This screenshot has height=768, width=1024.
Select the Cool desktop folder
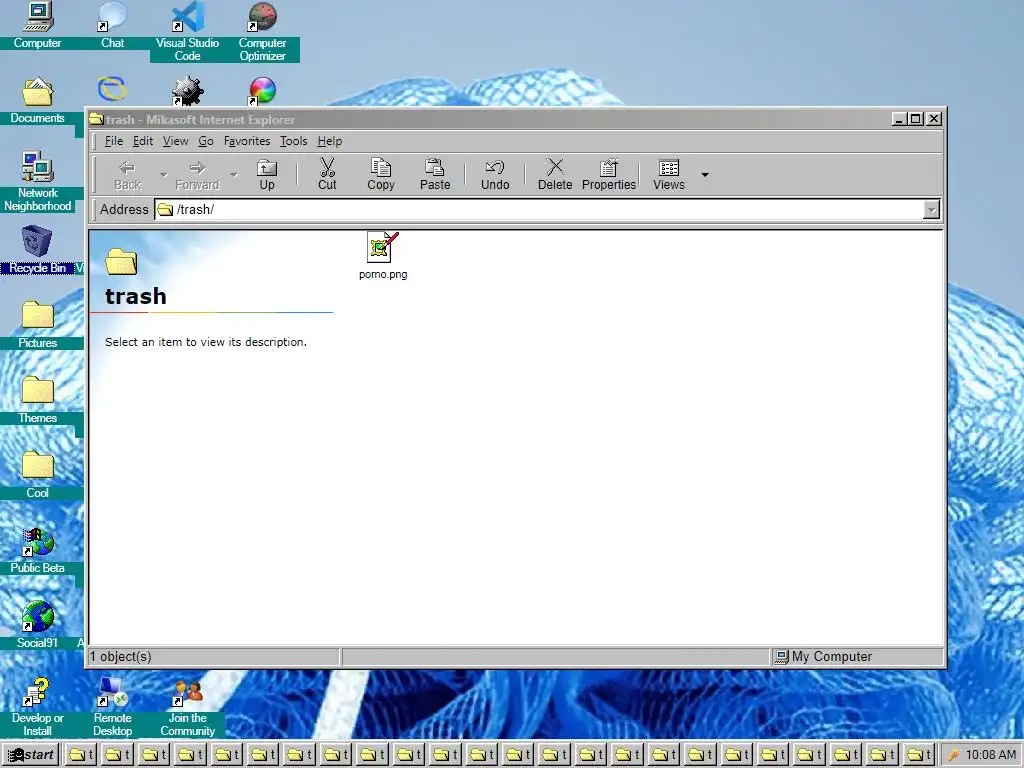point(37,475)
